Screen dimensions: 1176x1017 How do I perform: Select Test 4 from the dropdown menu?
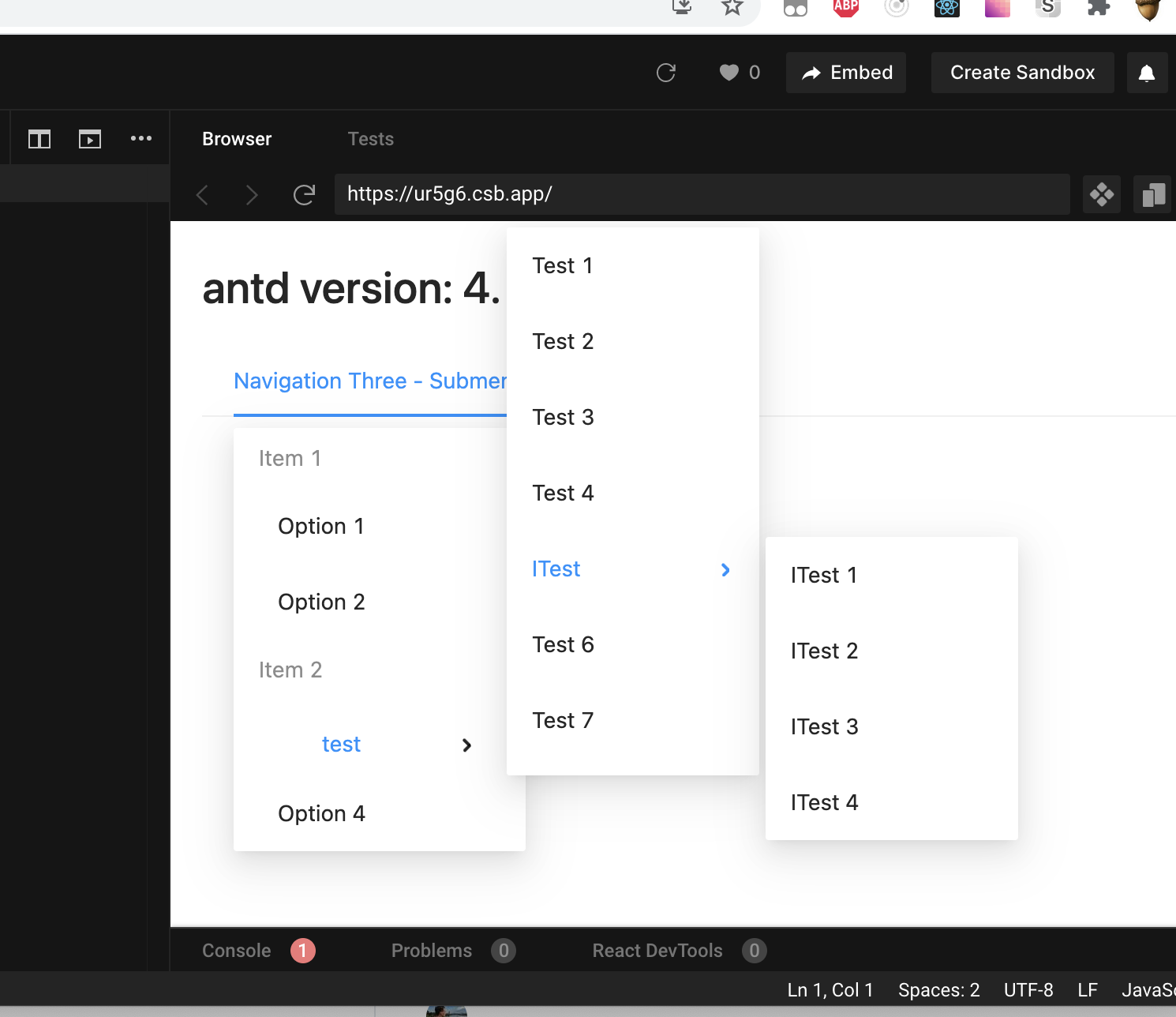pyautogui.click(x=563, y=492)
